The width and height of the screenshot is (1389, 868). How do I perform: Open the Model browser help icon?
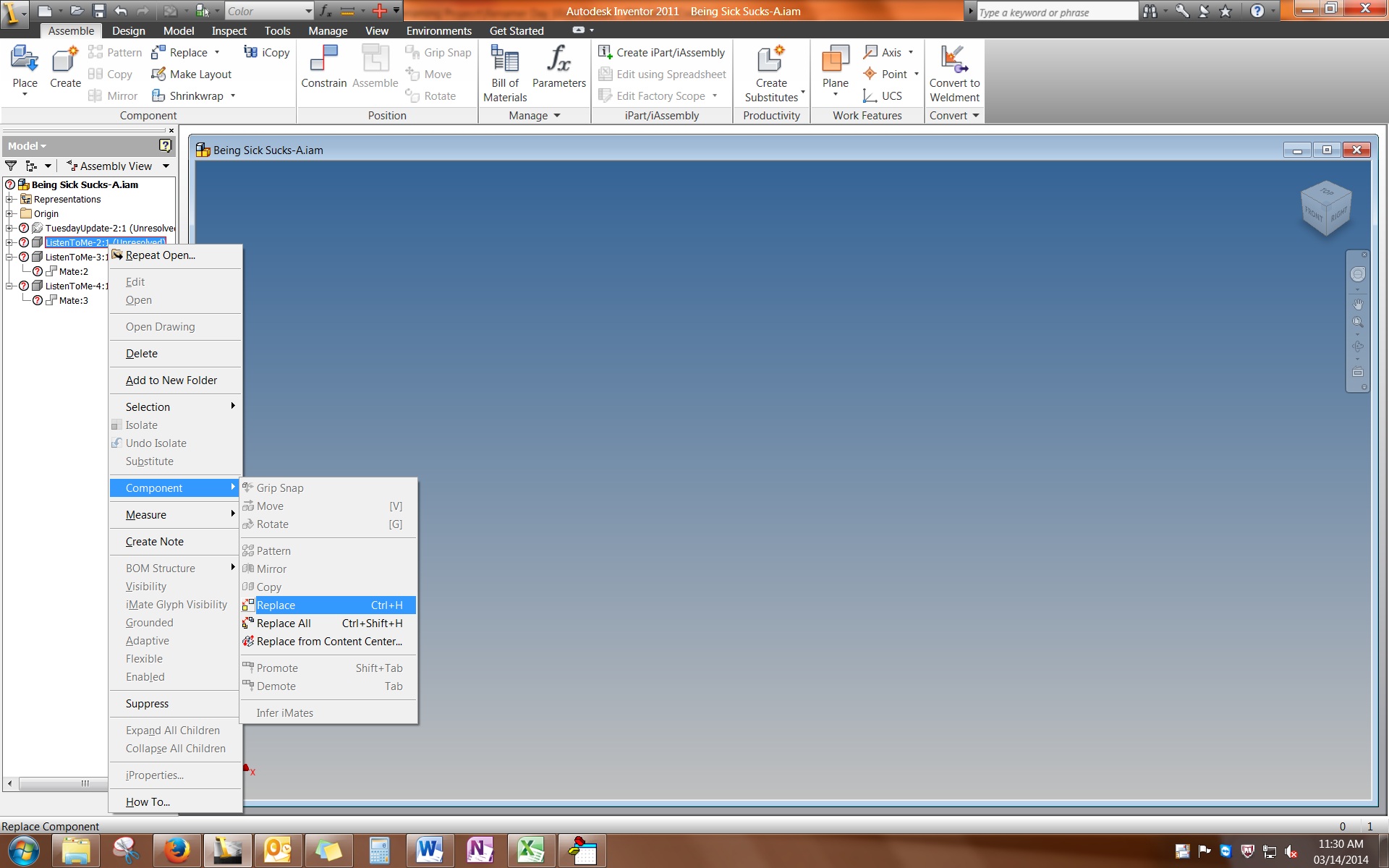[165, 145]
